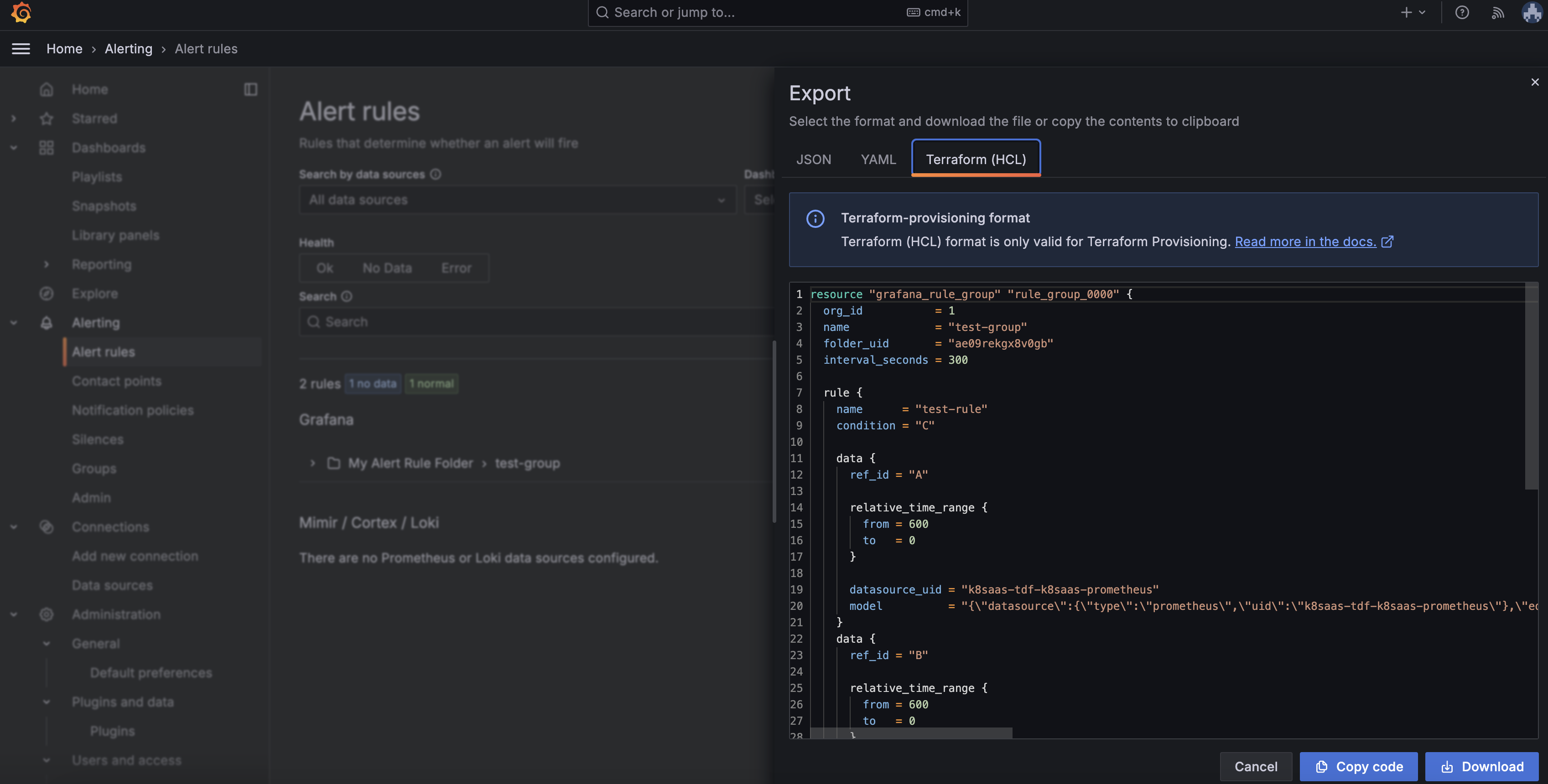Click the keyboard shortcut icon in search bar
1548x784 pixels.
pos(913,12)
